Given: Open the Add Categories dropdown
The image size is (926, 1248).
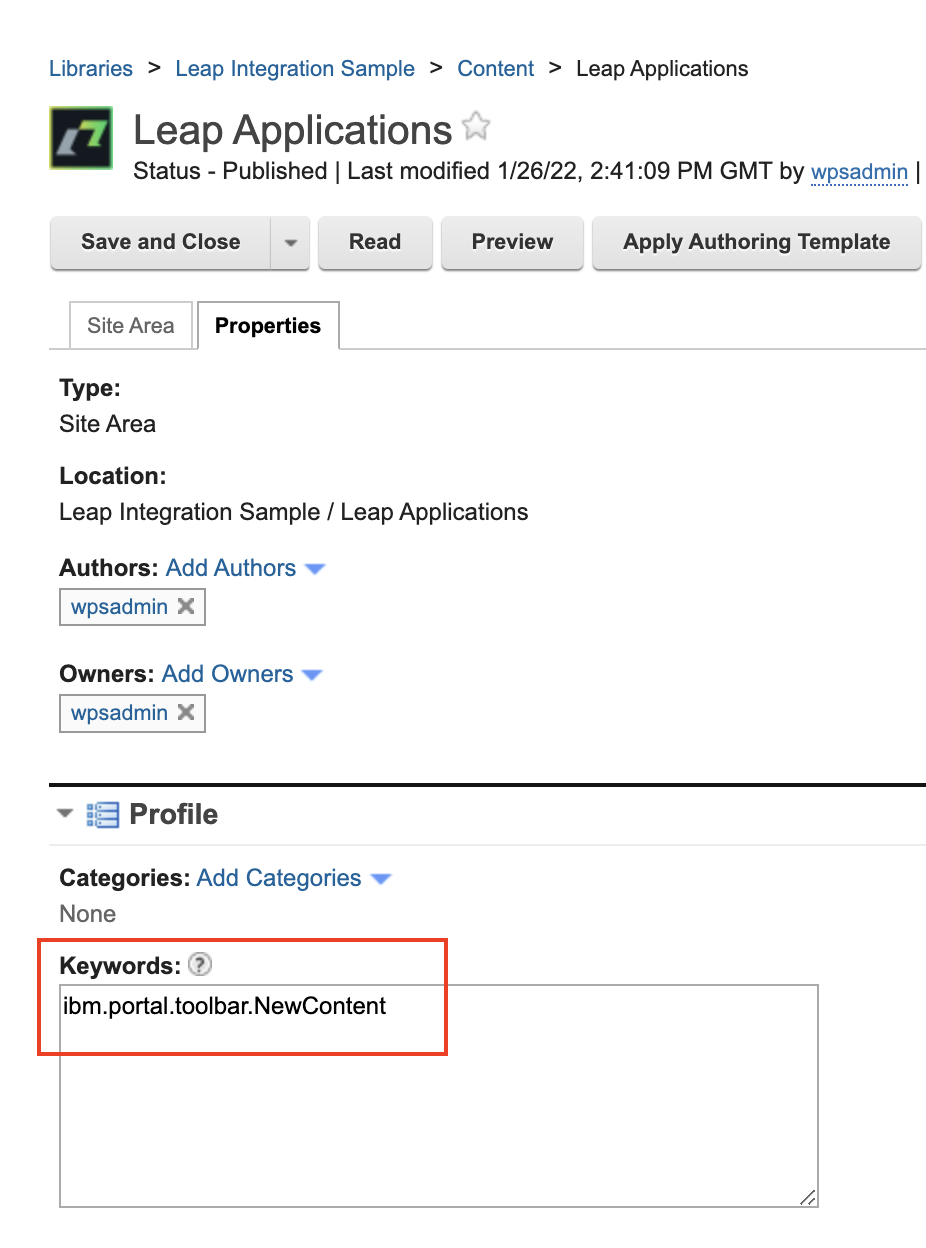Looking at the screenshot, I should click(x=380, y=877).
